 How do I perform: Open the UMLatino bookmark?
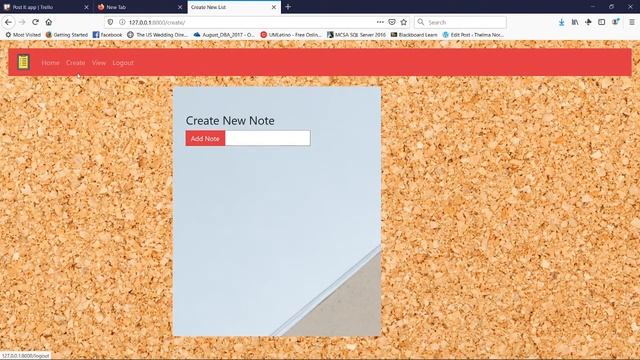click(291, 35)
